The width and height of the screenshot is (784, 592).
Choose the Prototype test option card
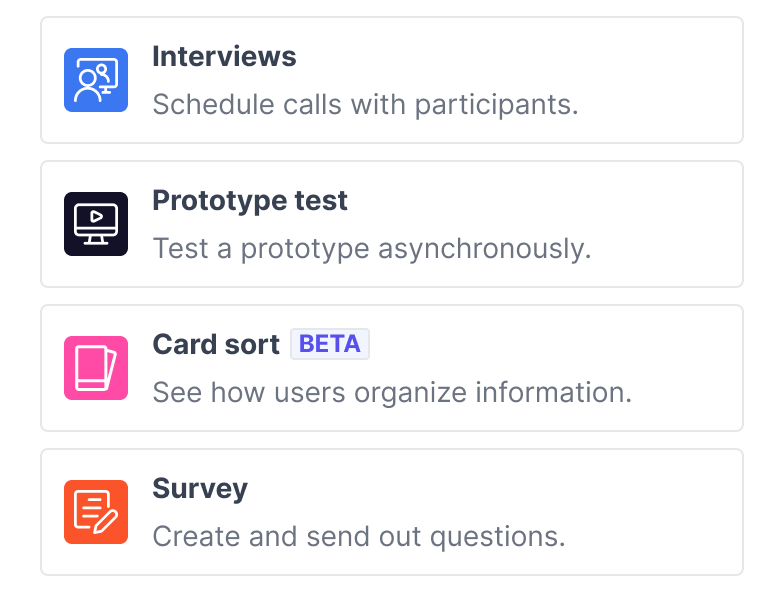[392, 224]
